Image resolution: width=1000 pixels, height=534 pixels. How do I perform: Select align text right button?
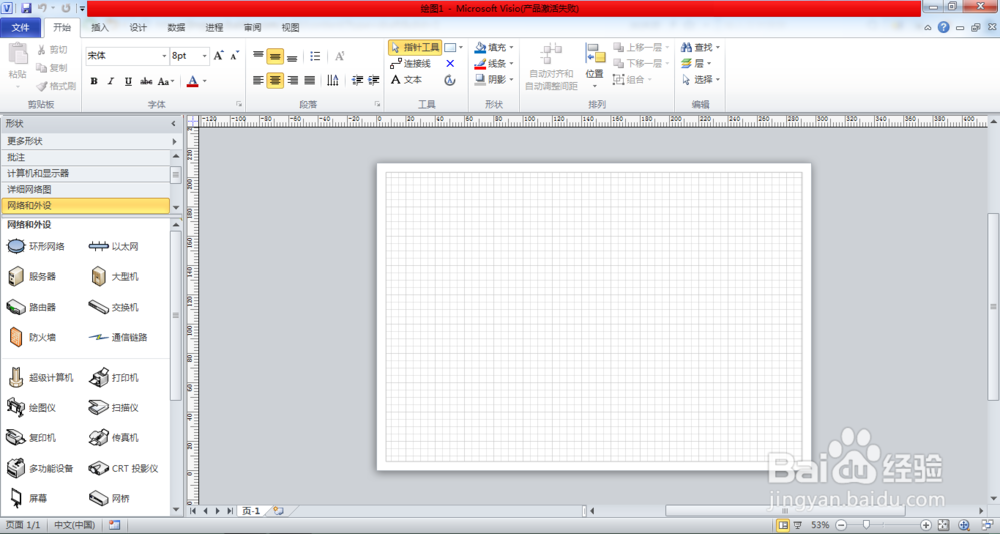coord(293,80)
